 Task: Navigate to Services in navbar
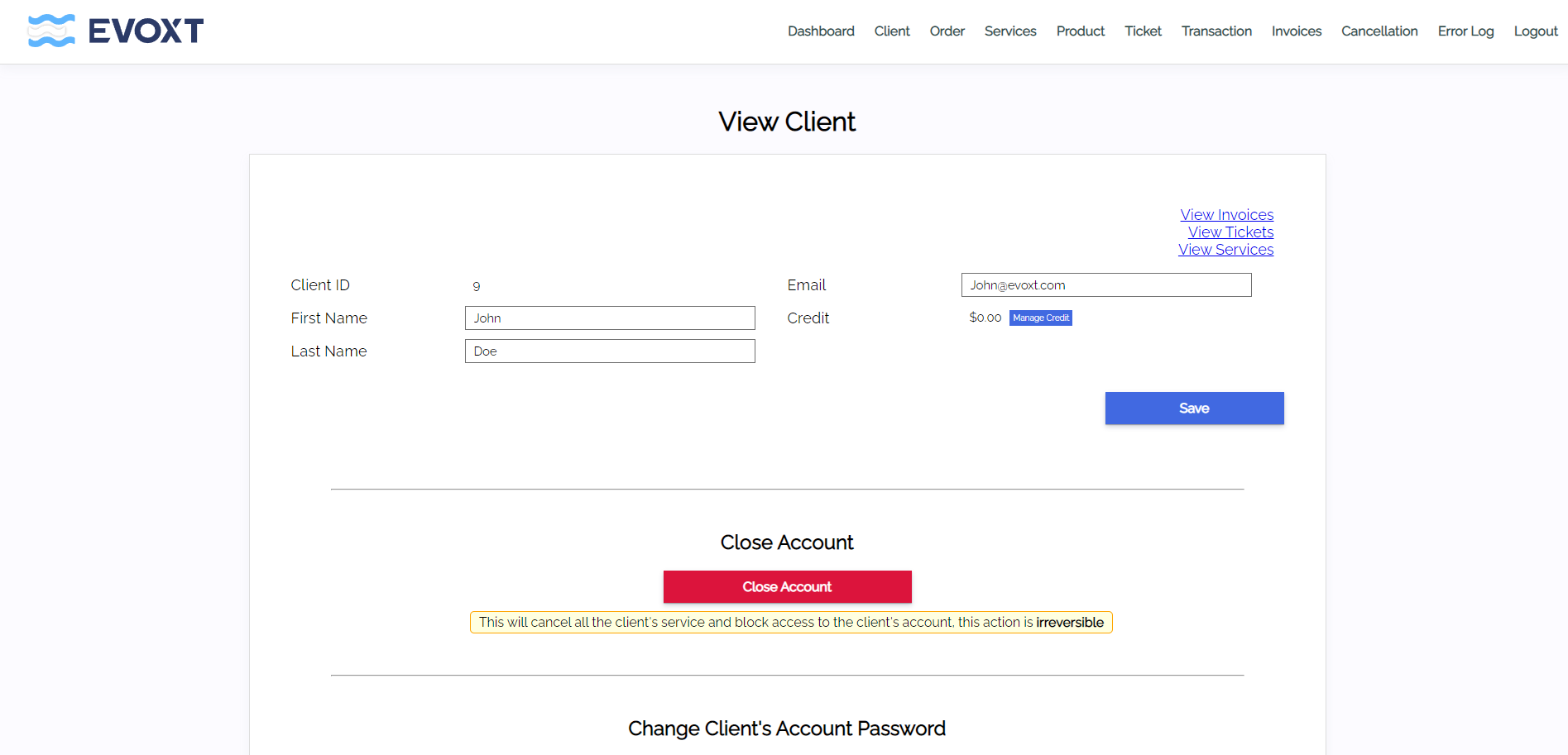(x=1009, y=31)
